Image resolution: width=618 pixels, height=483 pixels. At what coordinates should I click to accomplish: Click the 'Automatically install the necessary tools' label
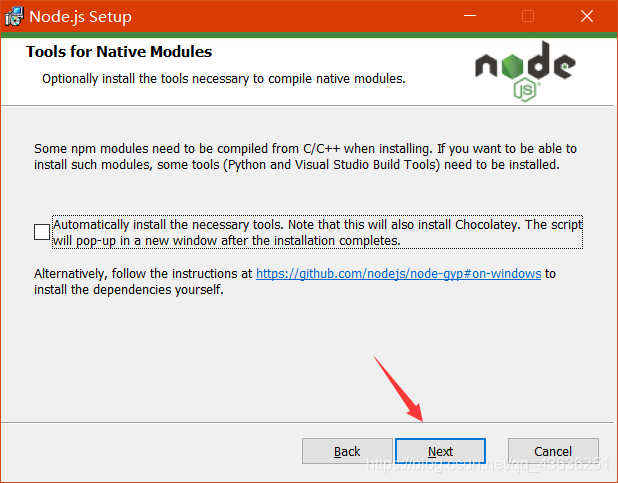[317, 232]
